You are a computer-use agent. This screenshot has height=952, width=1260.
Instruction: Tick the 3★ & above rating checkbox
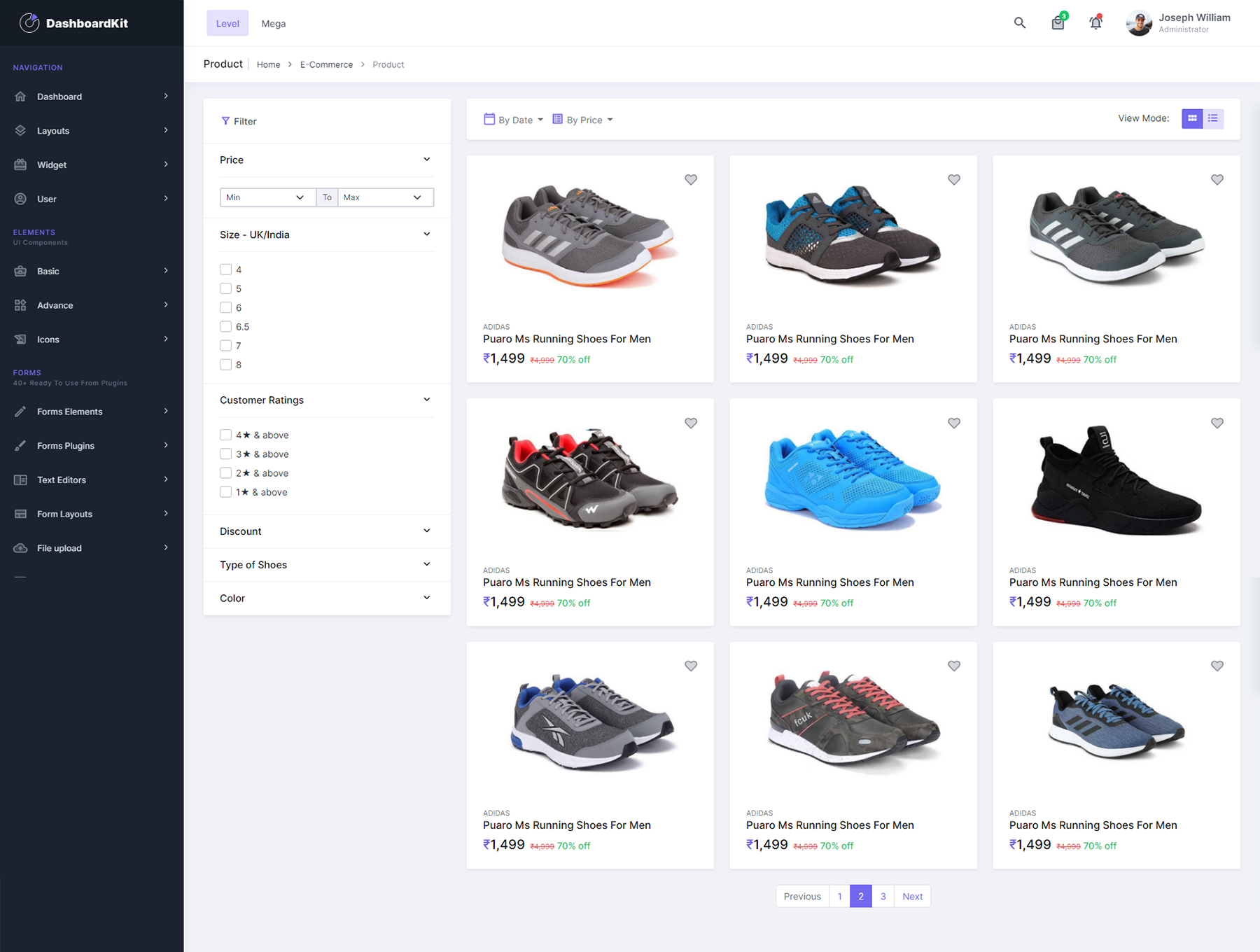225,454
